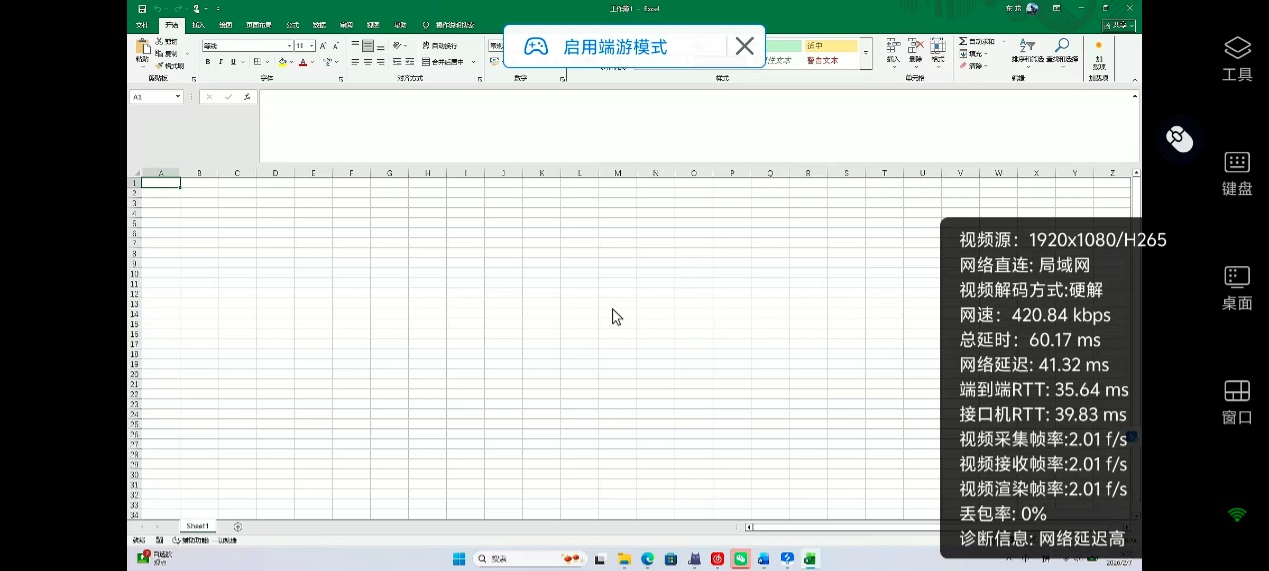The width and height of the screenshot is (1269, 571).
Task: Select the 适中 (Neutral) cell style
Action: tap(831, 46)
